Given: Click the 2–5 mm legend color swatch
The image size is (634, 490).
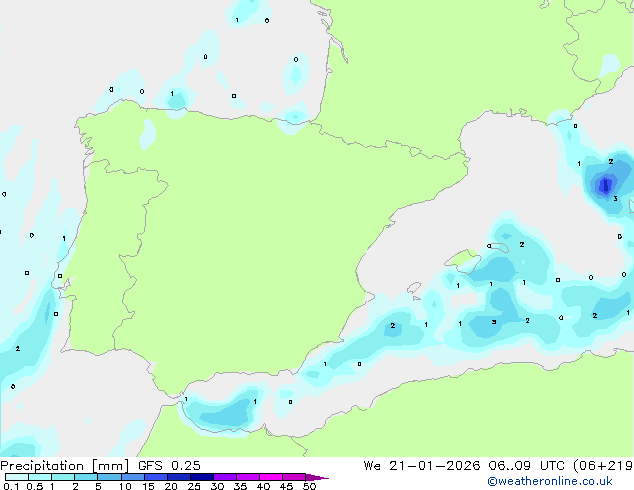Looking at the screenshot, I should (x=86, y=477).
